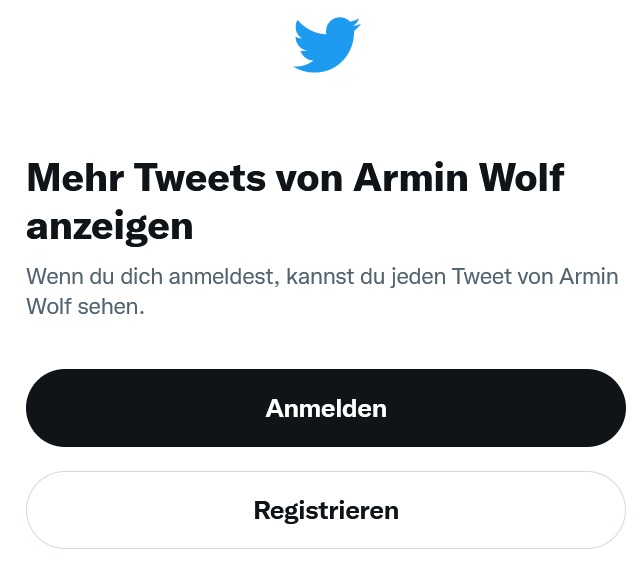Open Twitter home via the bird icon
Image resolution: width=644 pixels, height=576 pixels.
pyautogui.click(x=327, y=45)
